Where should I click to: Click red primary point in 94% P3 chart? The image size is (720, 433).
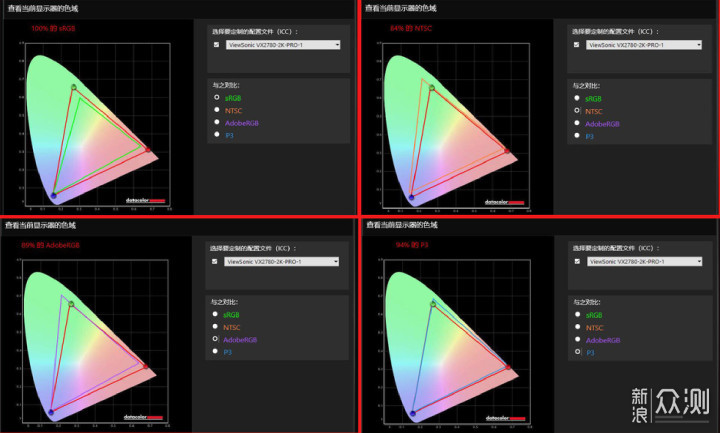point(508,367)
